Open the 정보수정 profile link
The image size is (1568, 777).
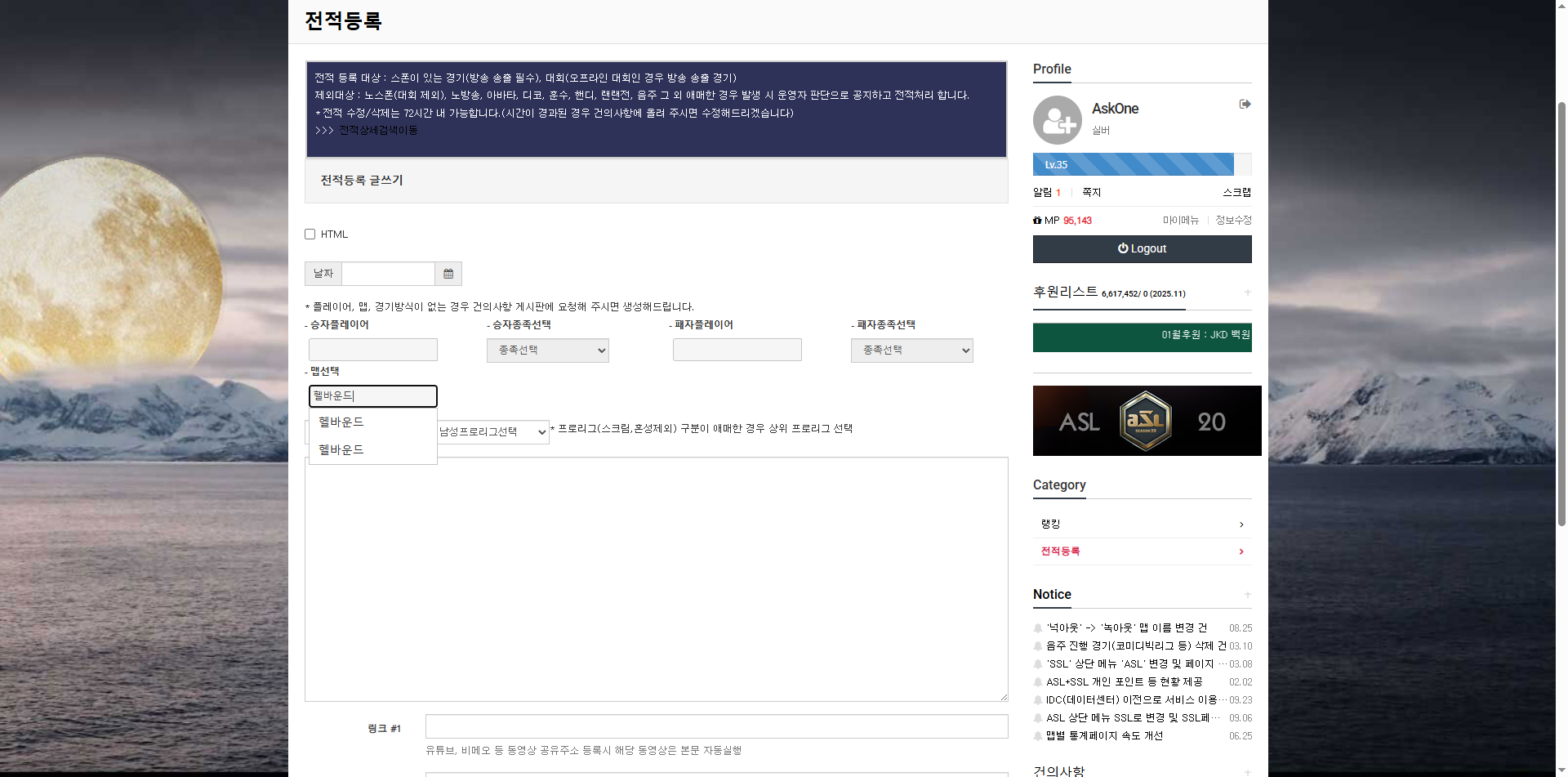click(x=1233, y=221)
